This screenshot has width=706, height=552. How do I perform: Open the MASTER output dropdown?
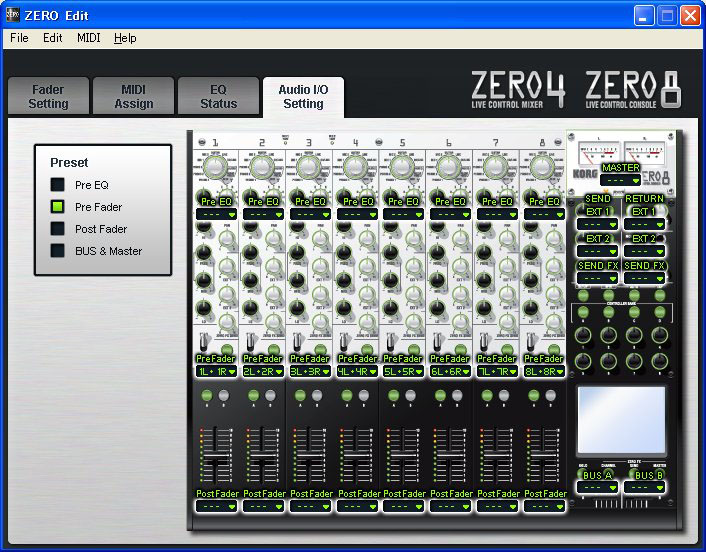point(620,180)
